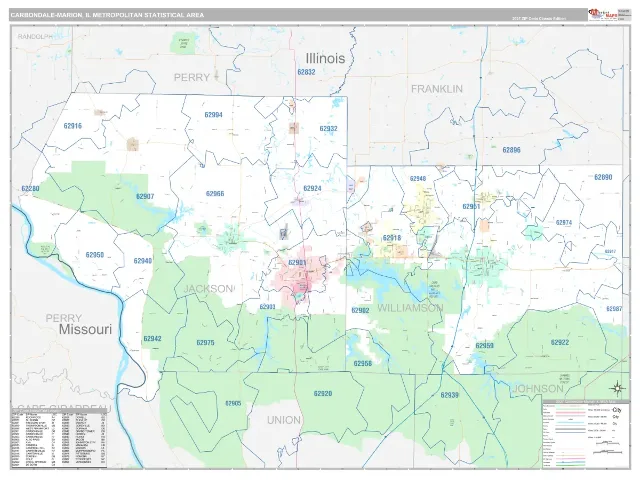Click ZIP code 62951
640x480 pixels.
[x=471, y=207]
